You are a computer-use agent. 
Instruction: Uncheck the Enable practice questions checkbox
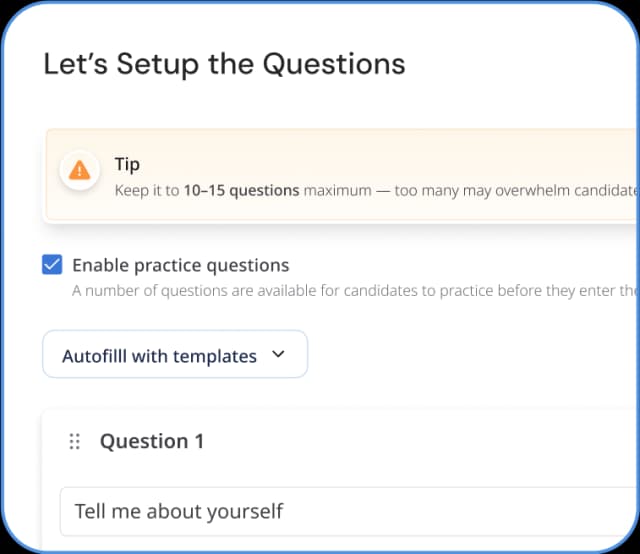(x=53, y=265)
